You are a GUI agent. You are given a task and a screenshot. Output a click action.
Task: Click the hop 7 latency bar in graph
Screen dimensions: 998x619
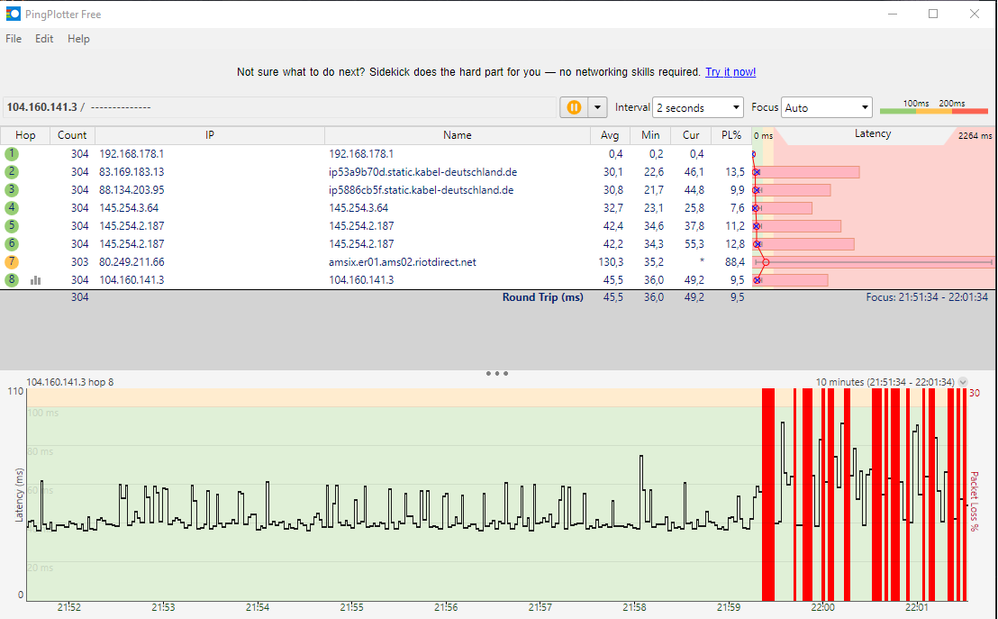coord(873,262)
